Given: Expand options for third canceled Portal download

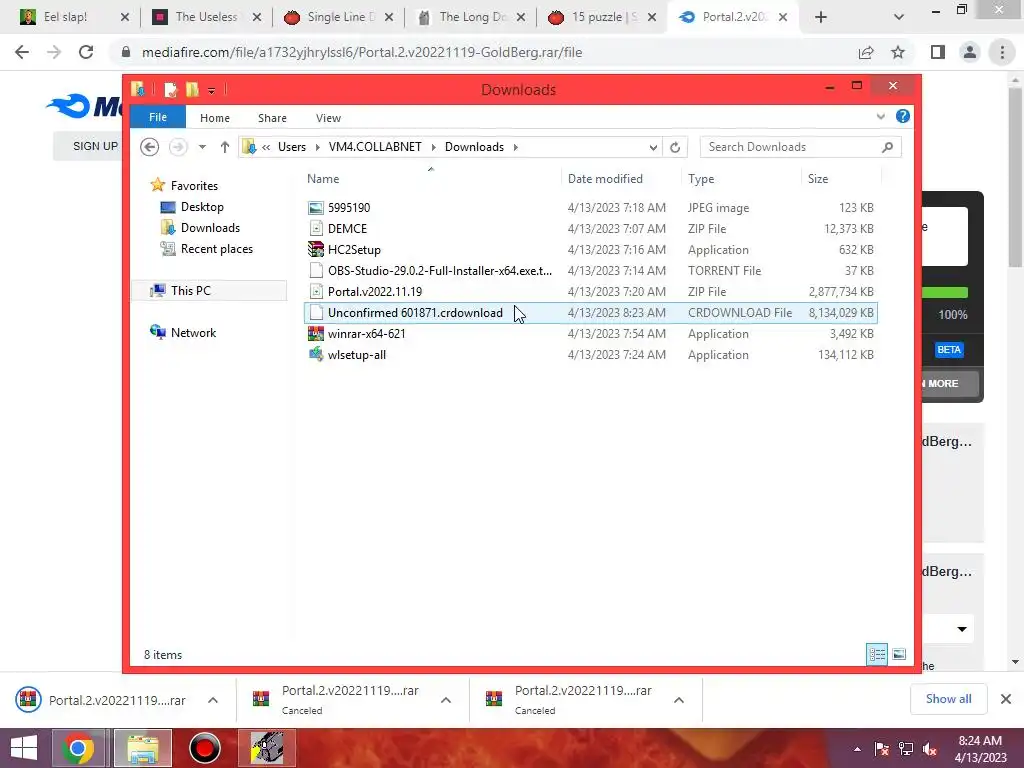Looking at the screenshot, I should click(679, 700).
